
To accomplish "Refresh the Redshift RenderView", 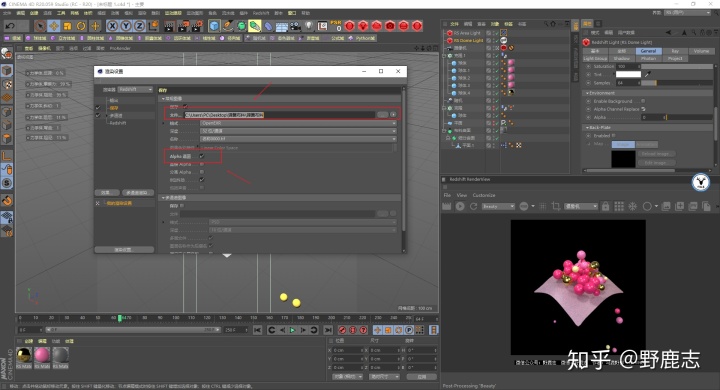I will coord(473,206).
